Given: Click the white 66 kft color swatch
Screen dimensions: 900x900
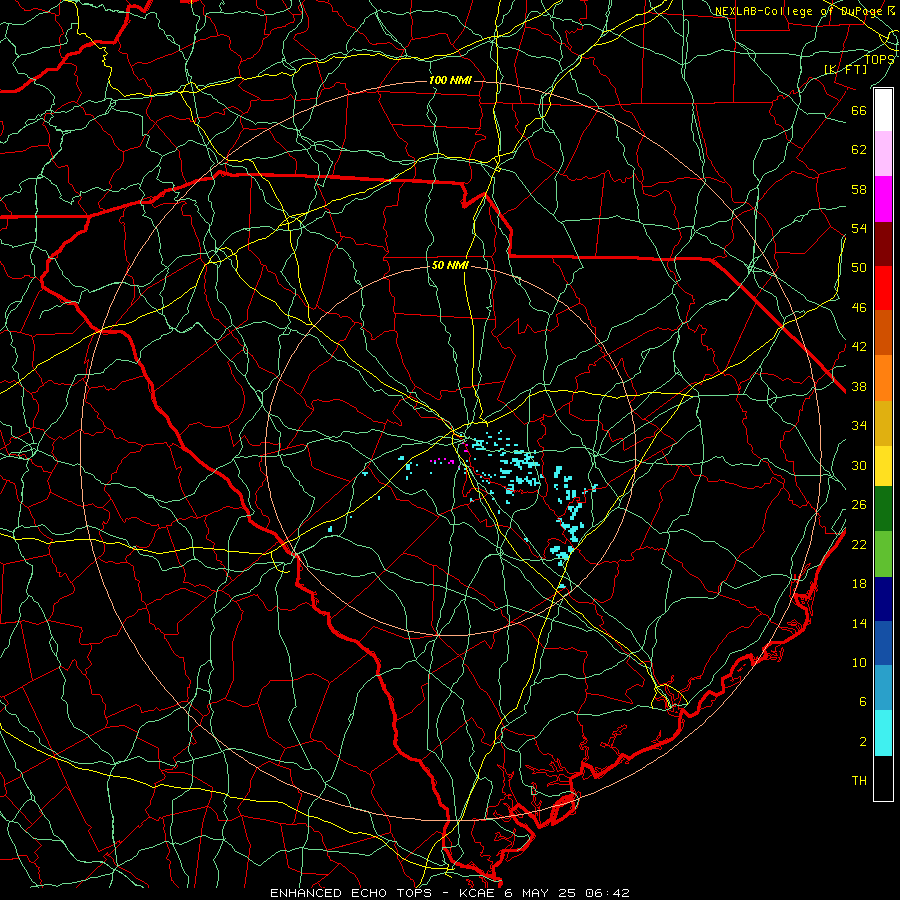Looking at the screenshot, I should [x=883, y=110].
